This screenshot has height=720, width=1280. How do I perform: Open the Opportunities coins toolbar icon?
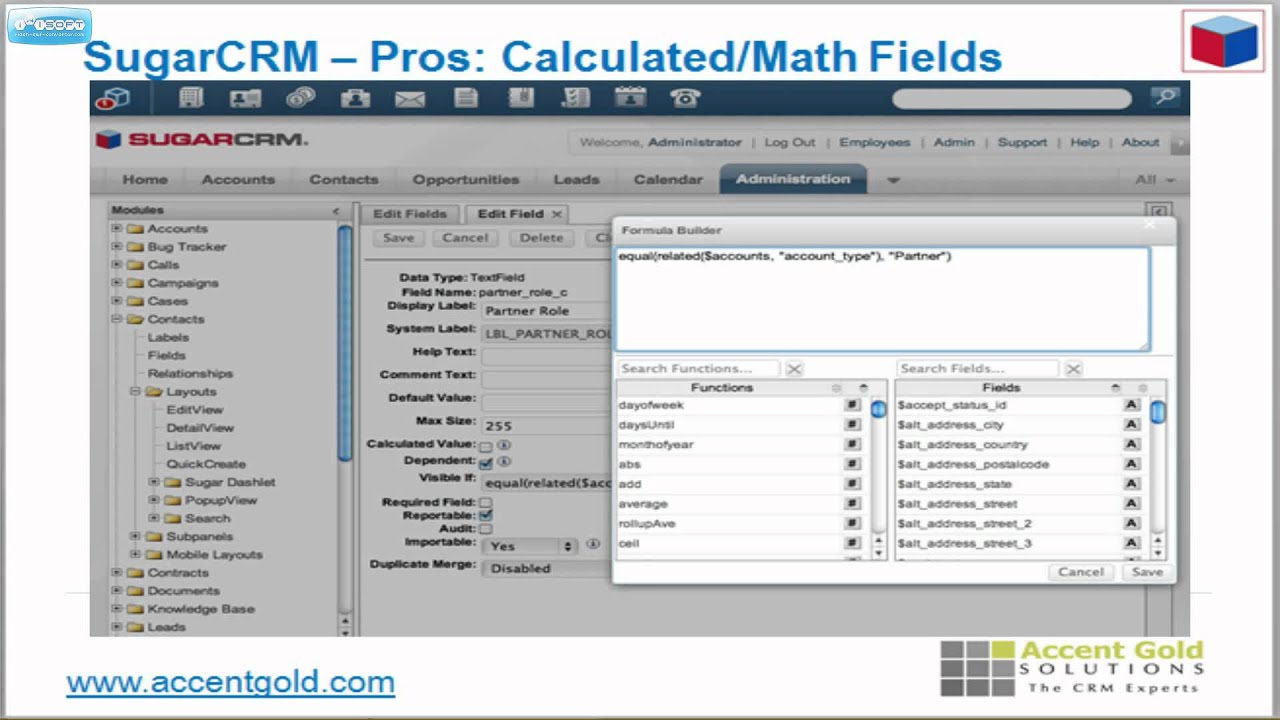pos(300,98)
